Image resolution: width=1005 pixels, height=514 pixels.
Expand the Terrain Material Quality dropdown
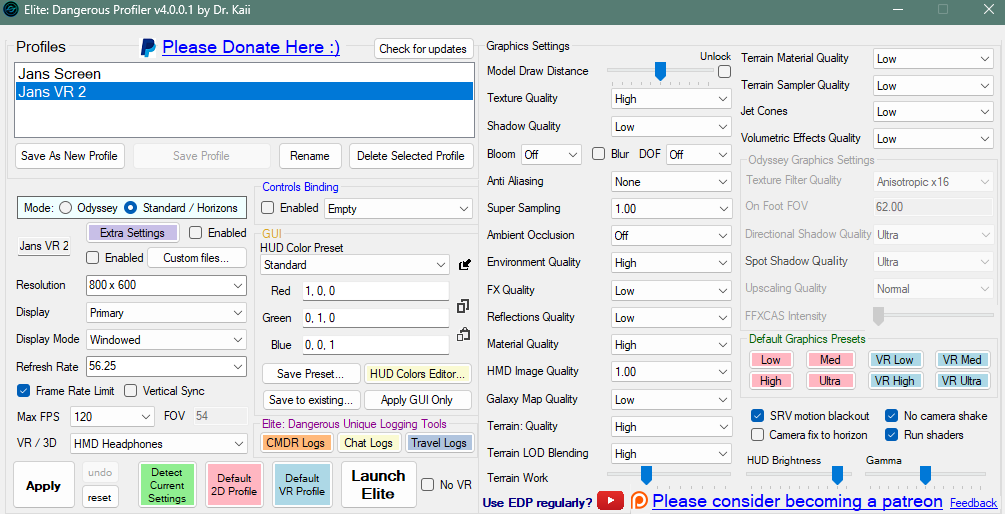pos(933,59)
